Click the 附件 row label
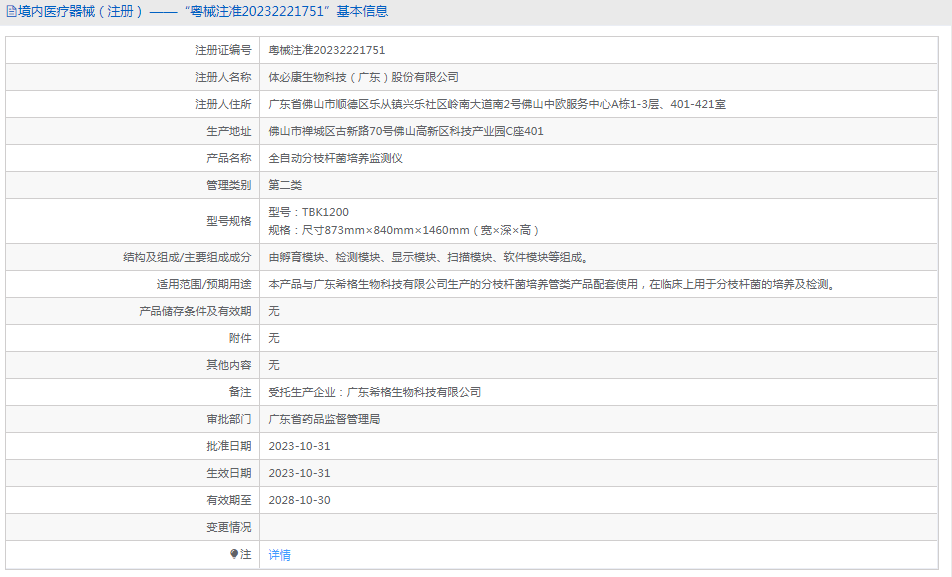 (240, 338)
